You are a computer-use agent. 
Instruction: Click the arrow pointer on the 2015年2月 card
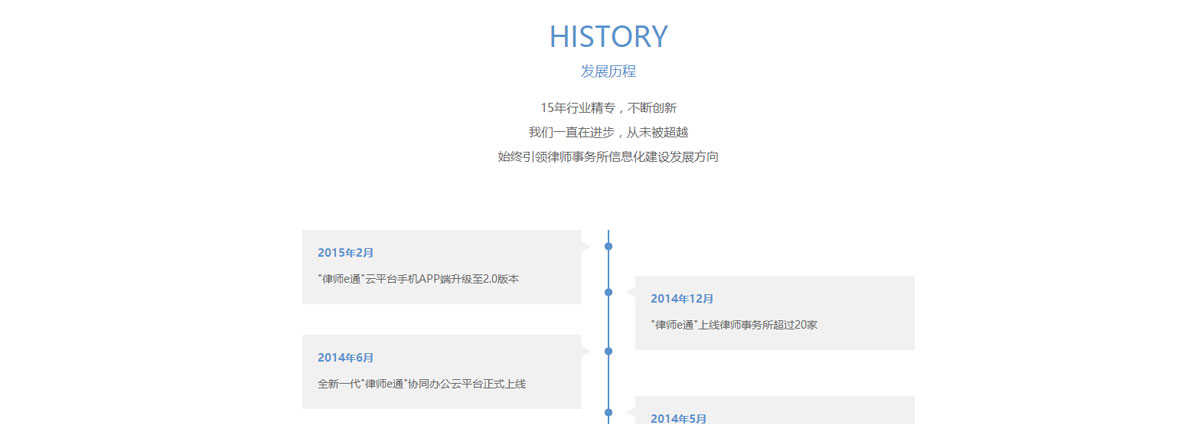coord(585,245)
